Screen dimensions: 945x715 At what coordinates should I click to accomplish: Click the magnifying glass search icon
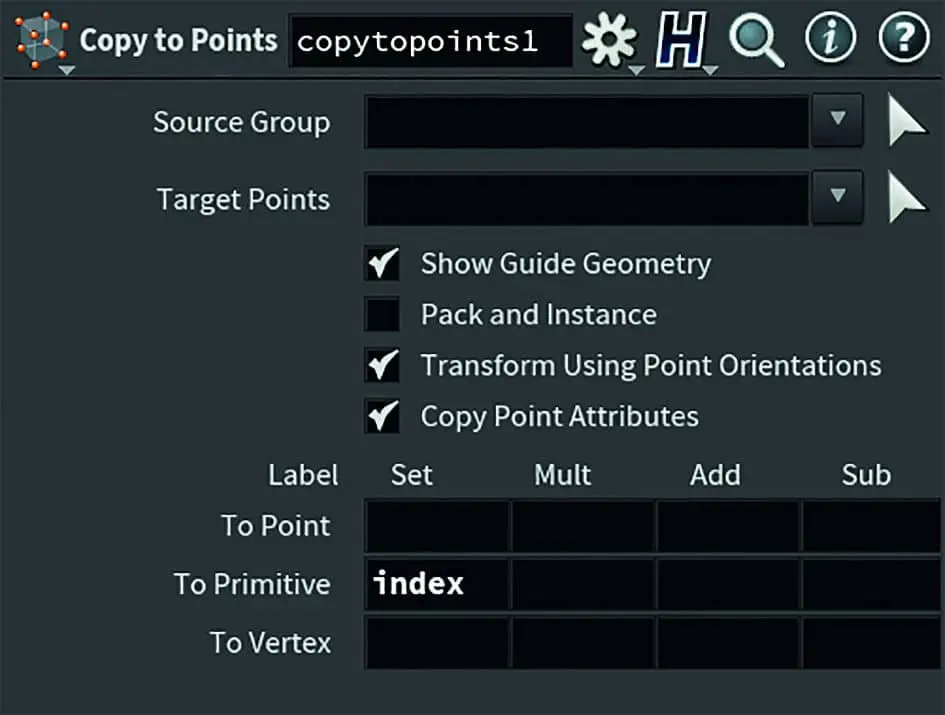[x=755, y=41]
